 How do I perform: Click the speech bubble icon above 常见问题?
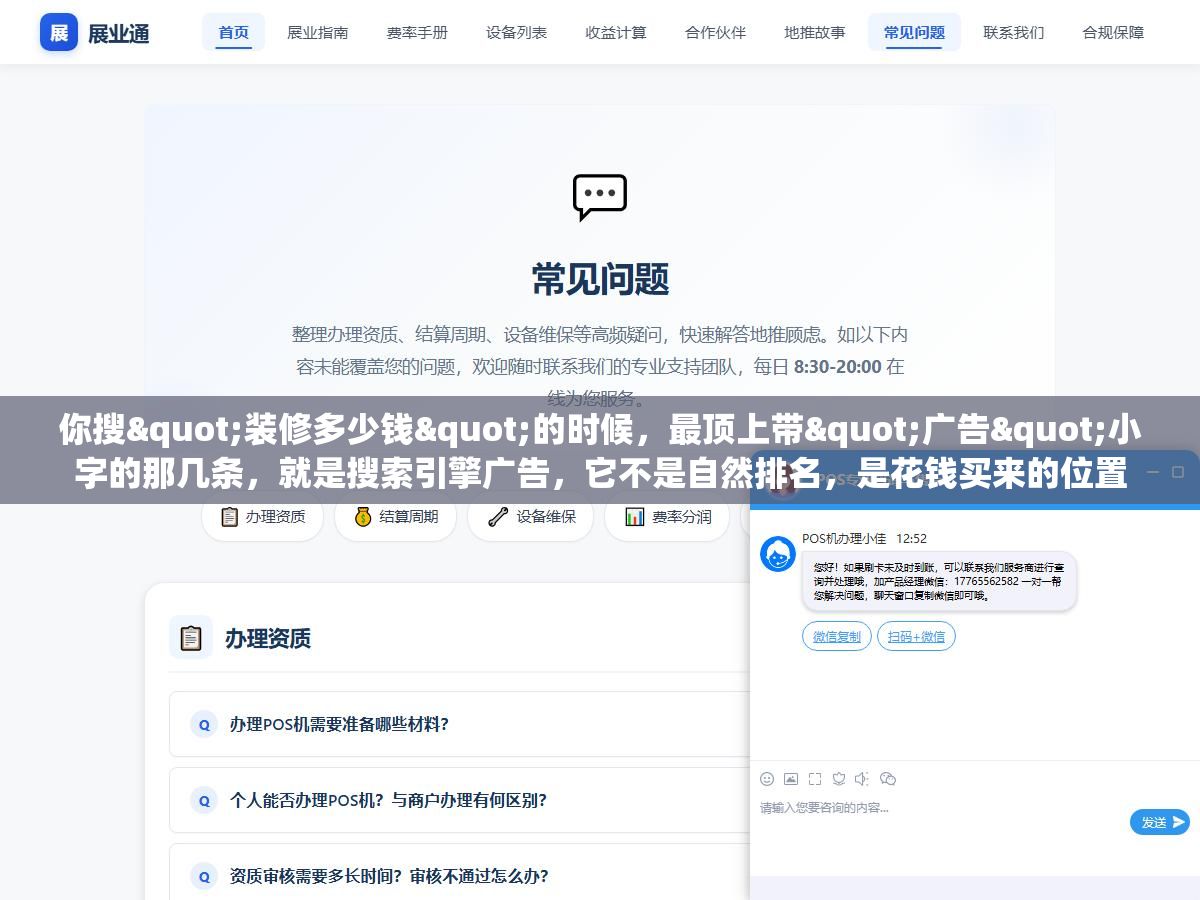600,197
